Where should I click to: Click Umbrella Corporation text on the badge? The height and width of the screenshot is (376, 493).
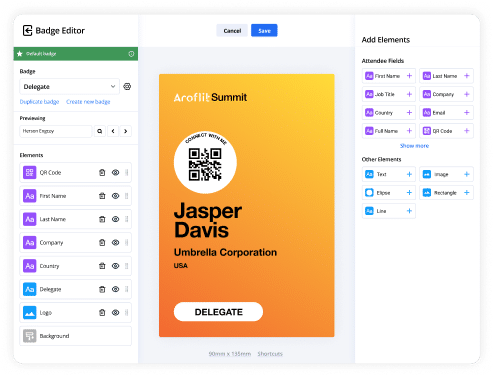point(225,252)
